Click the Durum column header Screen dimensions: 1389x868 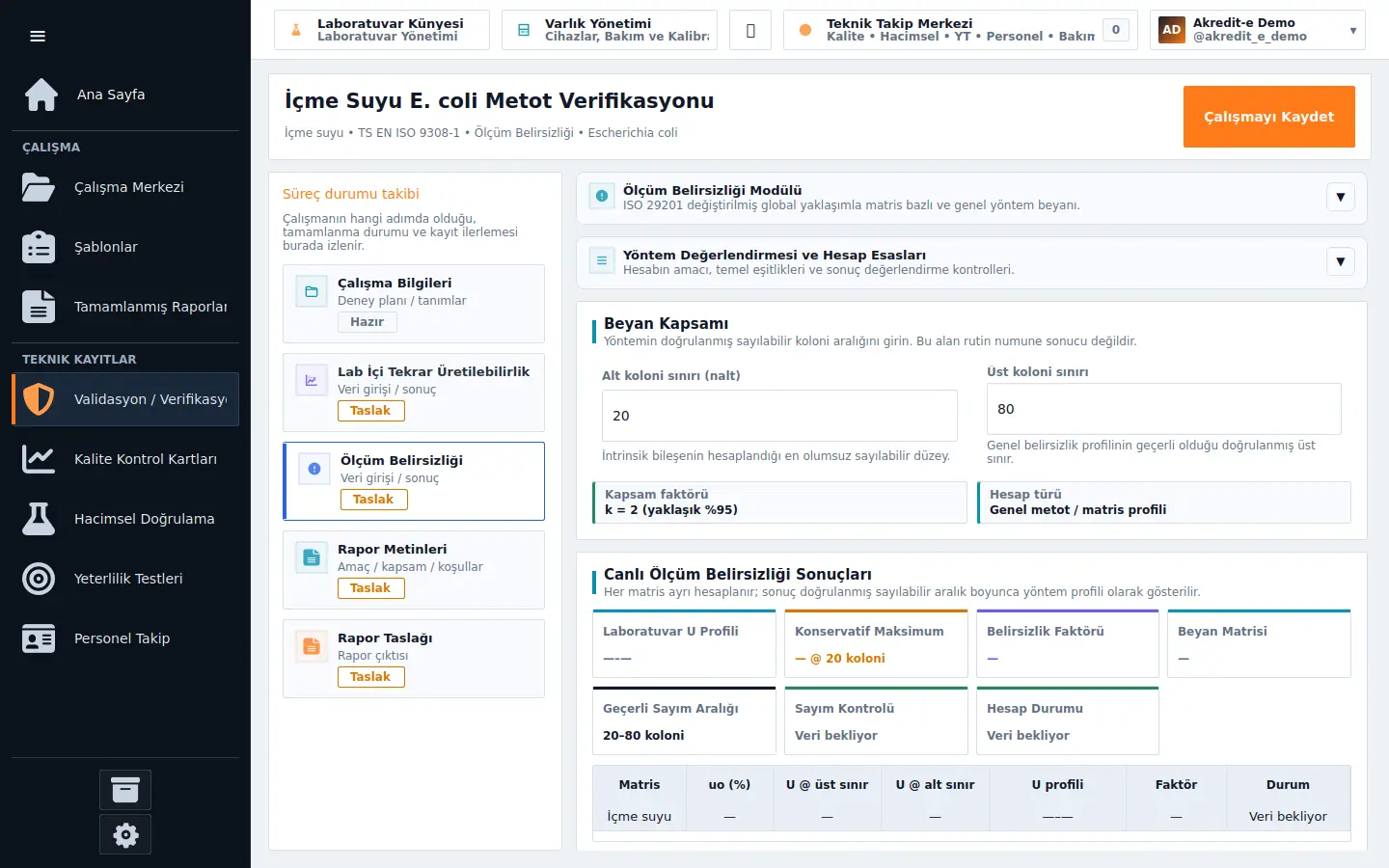point(1288,785)
